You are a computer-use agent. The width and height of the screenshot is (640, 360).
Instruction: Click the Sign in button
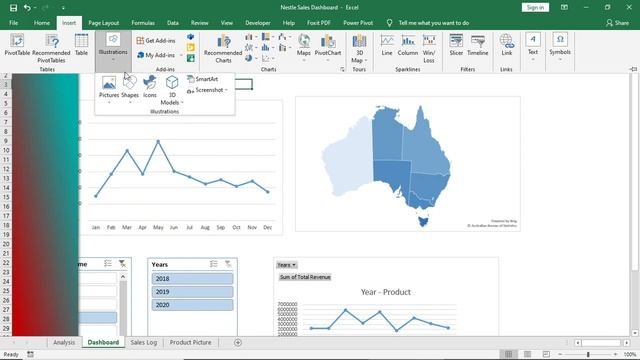[x=535, y=7]
